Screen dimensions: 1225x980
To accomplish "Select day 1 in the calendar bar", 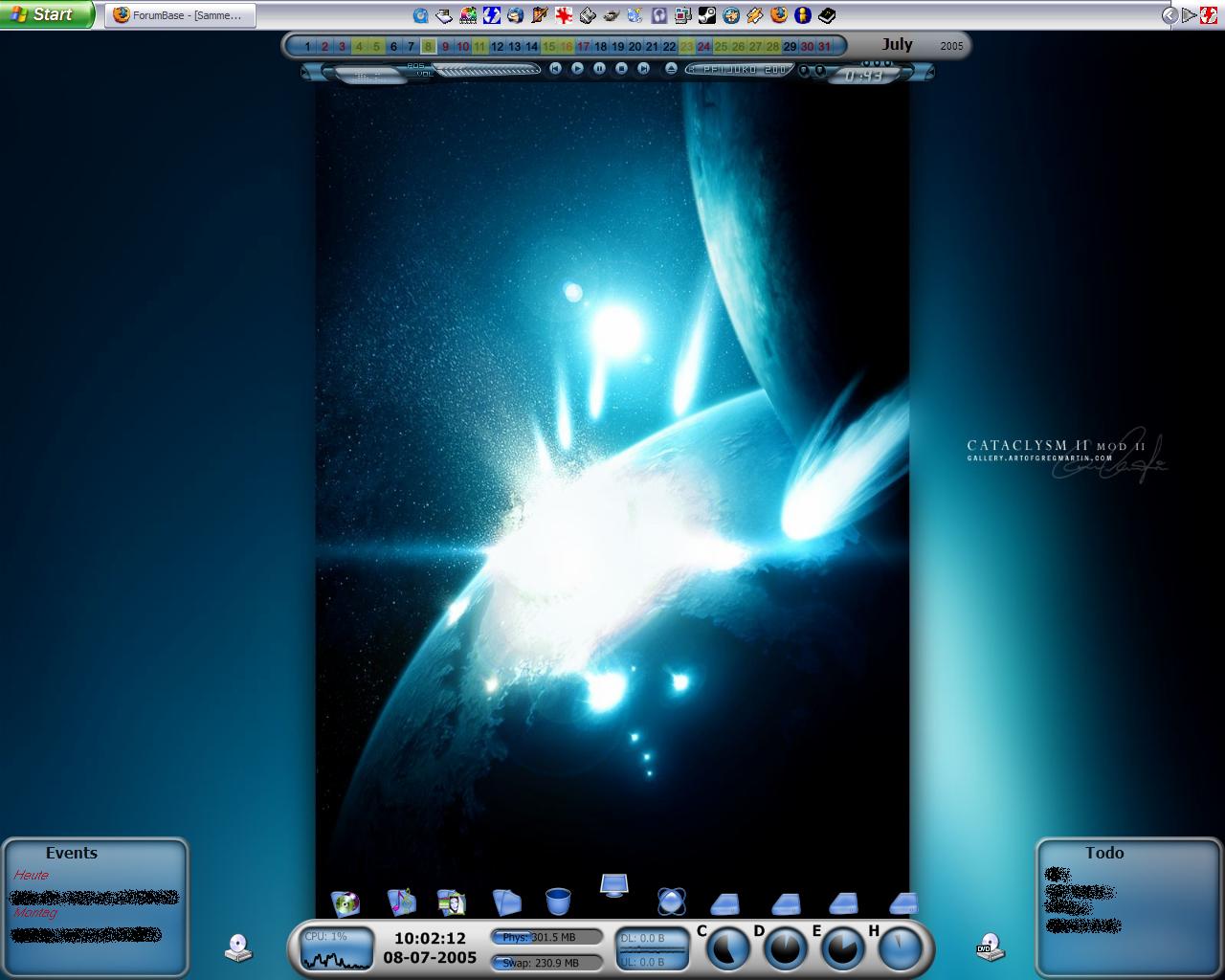I will point(307,46).
